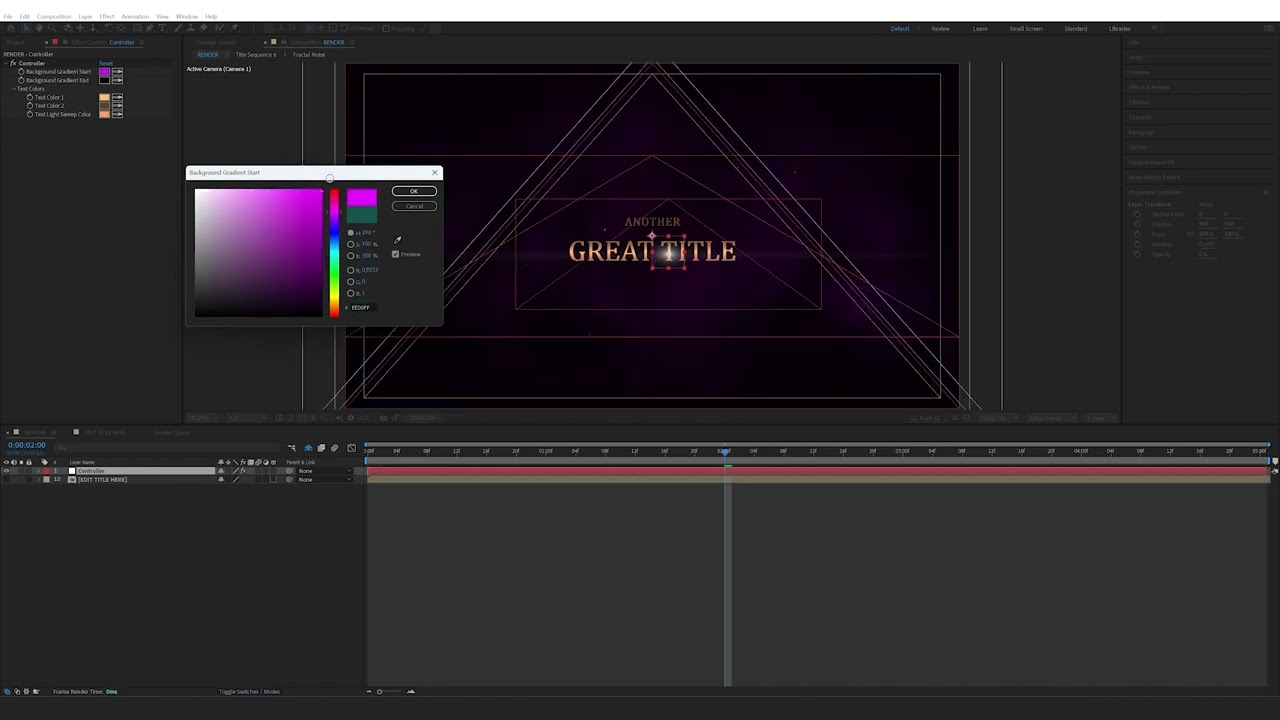Toggle stopwatch for Background Gradient Start
Viewport: 1280px width, 720px height.
[x=21, y=72]
